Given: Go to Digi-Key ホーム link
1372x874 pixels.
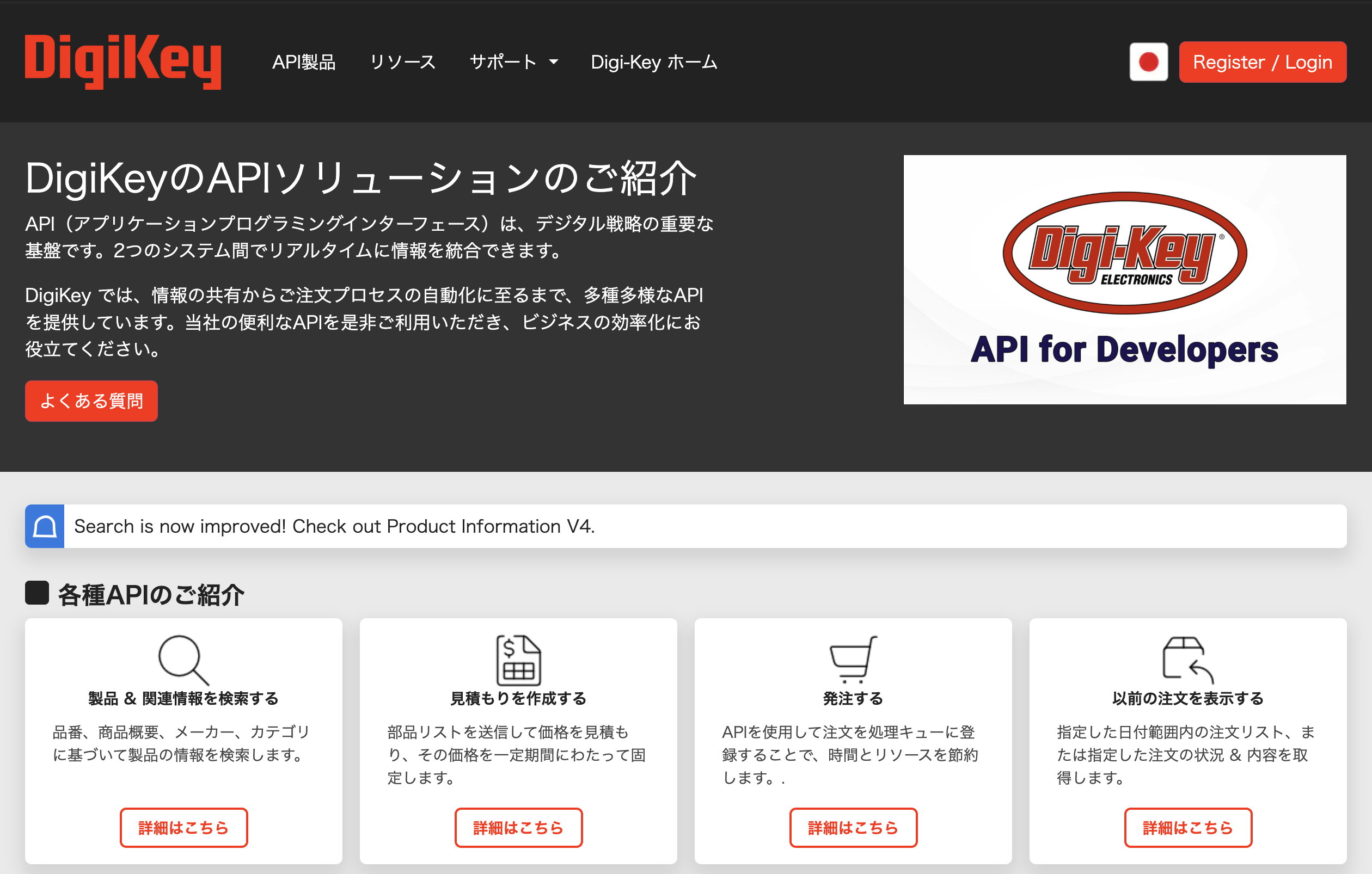Looking at the screenshot, I should [653, 61].
